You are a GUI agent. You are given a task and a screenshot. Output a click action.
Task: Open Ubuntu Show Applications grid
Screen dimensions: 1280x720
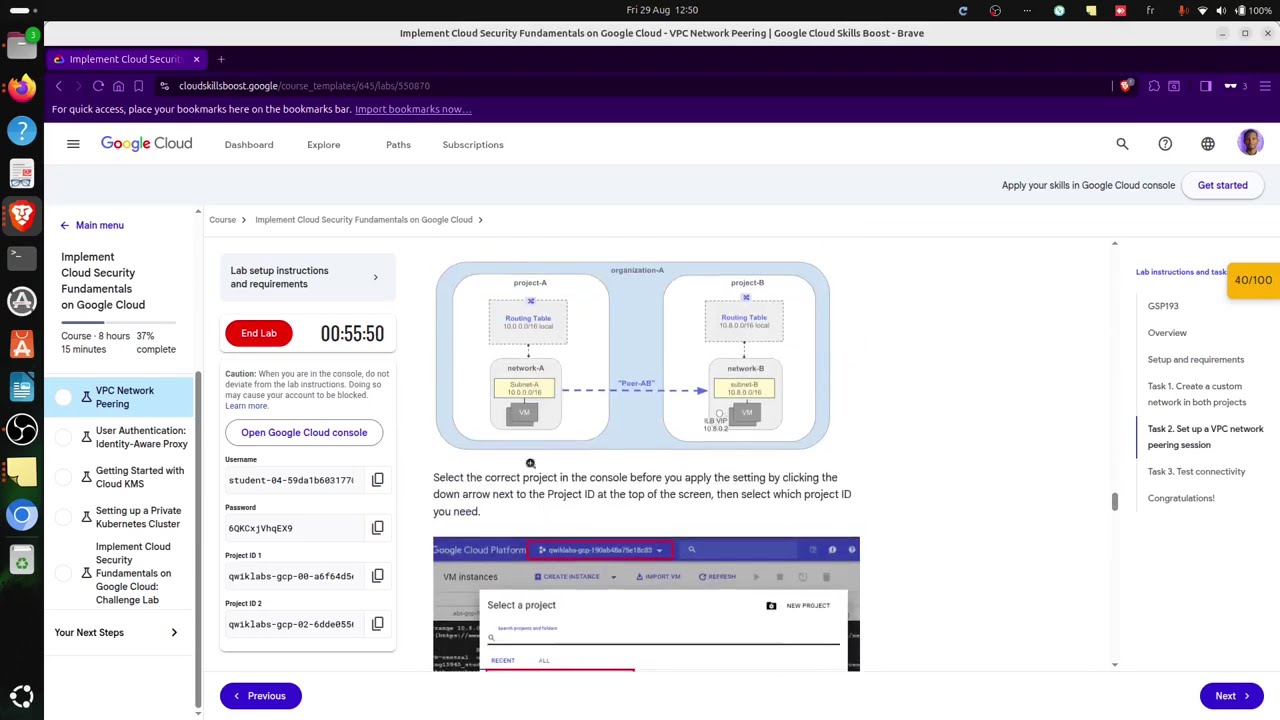21,697
